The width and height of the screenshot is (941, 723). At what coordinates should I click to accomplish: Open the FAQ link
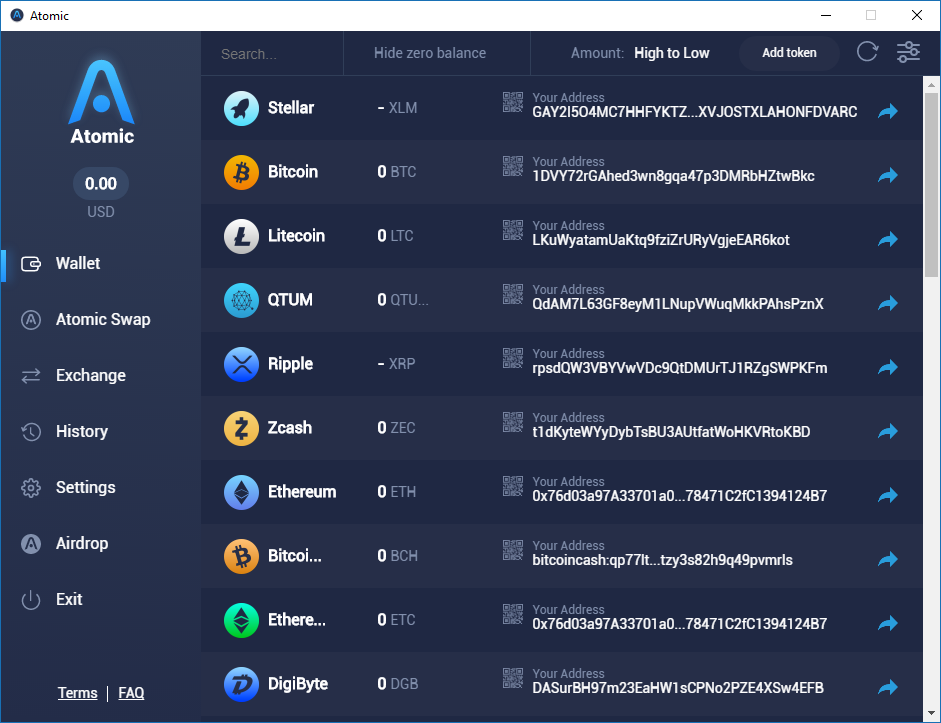click(x=131, y=693)
